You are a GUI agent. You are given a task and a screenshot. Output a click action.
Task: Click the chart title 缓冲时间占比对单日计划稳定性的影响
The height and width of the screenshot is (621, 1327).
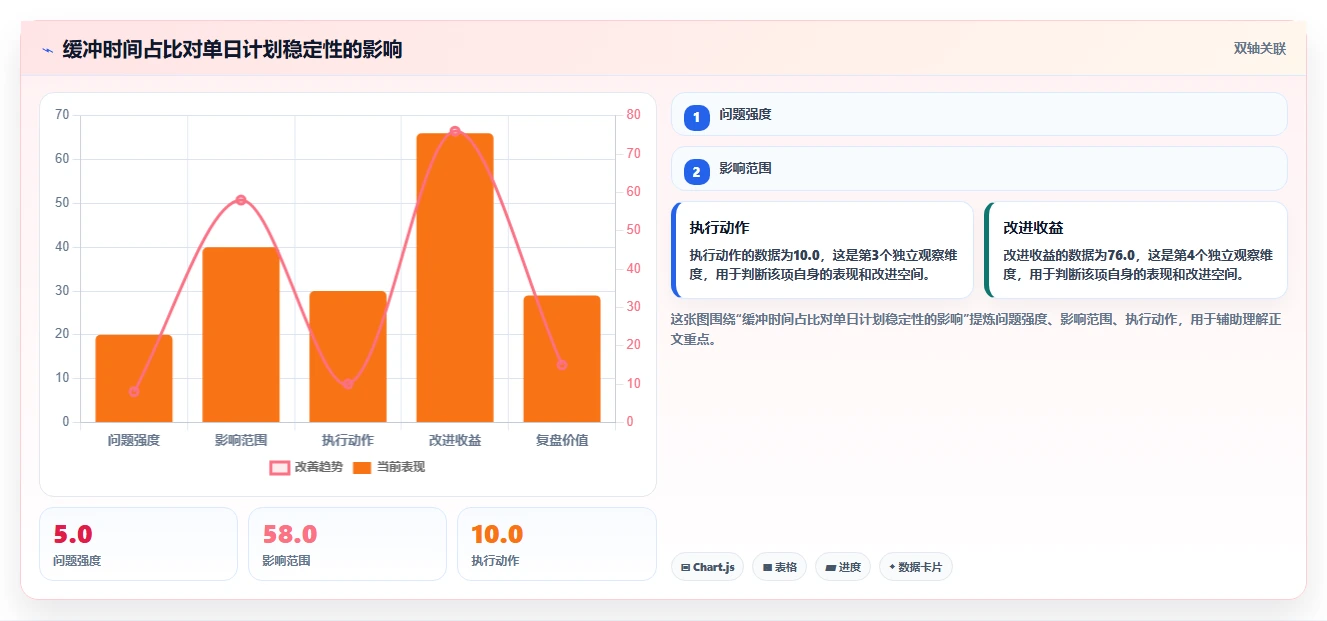232,50
